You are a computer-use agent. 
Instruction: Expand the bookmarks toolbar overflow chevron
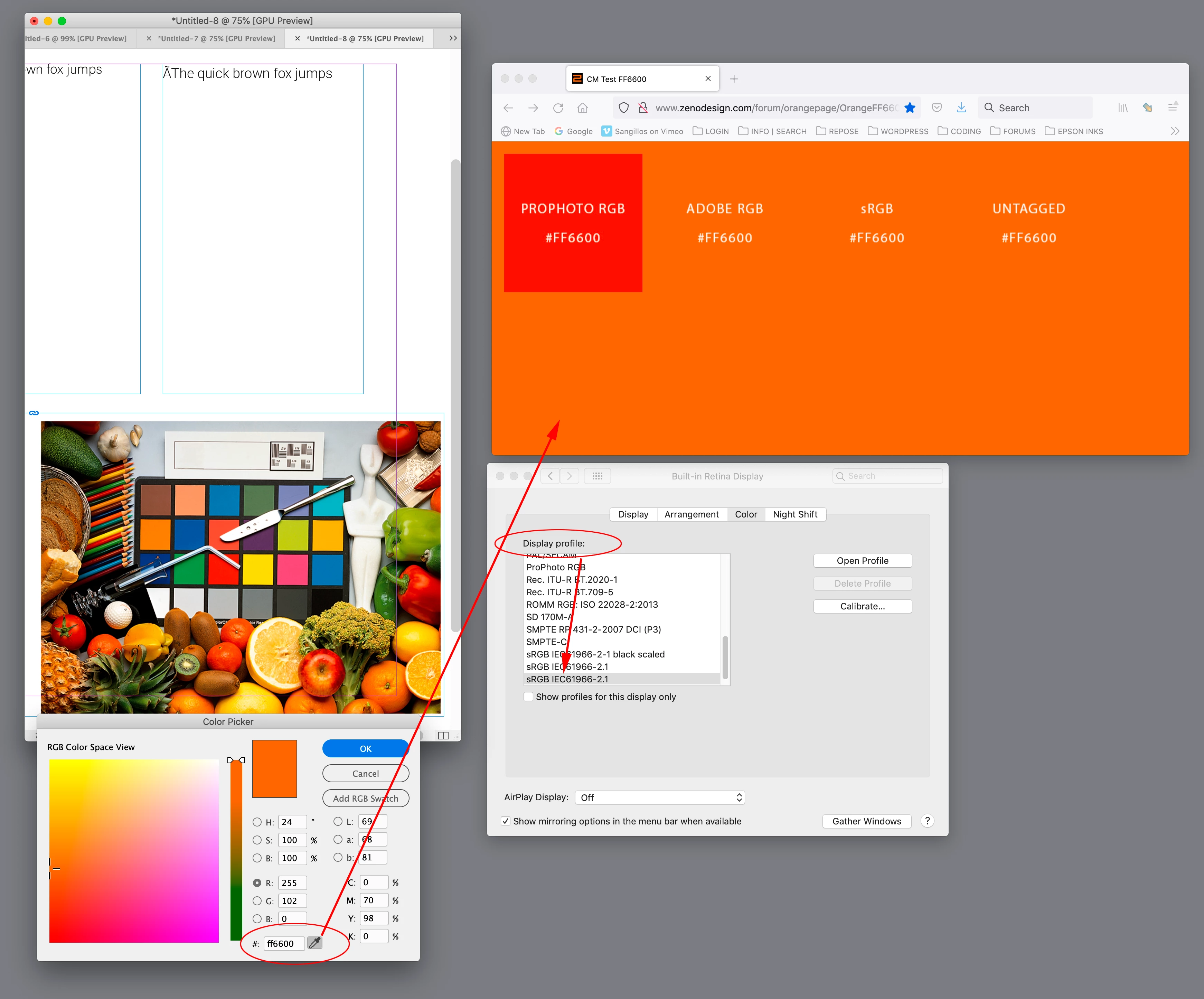pos(1175,131)
